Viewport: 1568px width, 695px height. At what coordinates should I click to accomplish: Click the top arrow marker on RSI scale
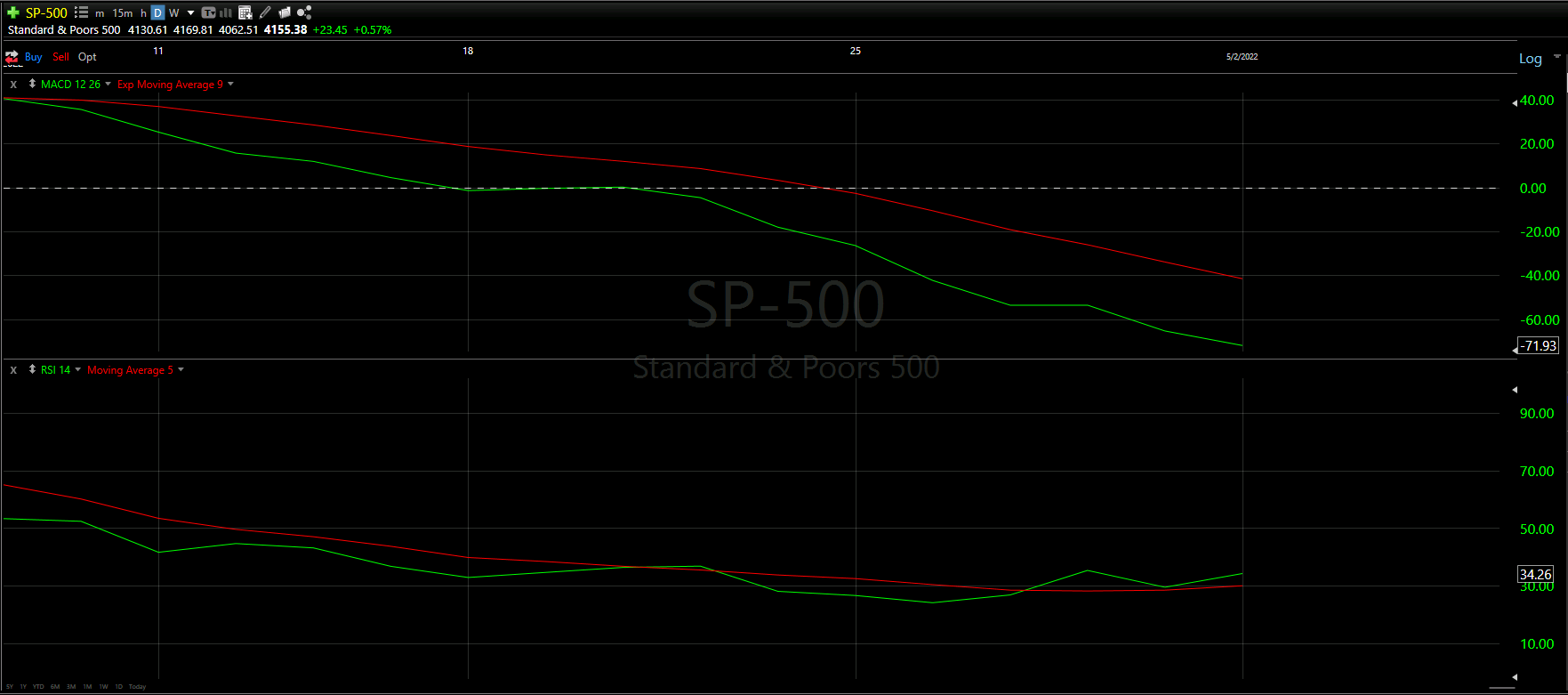tap(1515, 390)
